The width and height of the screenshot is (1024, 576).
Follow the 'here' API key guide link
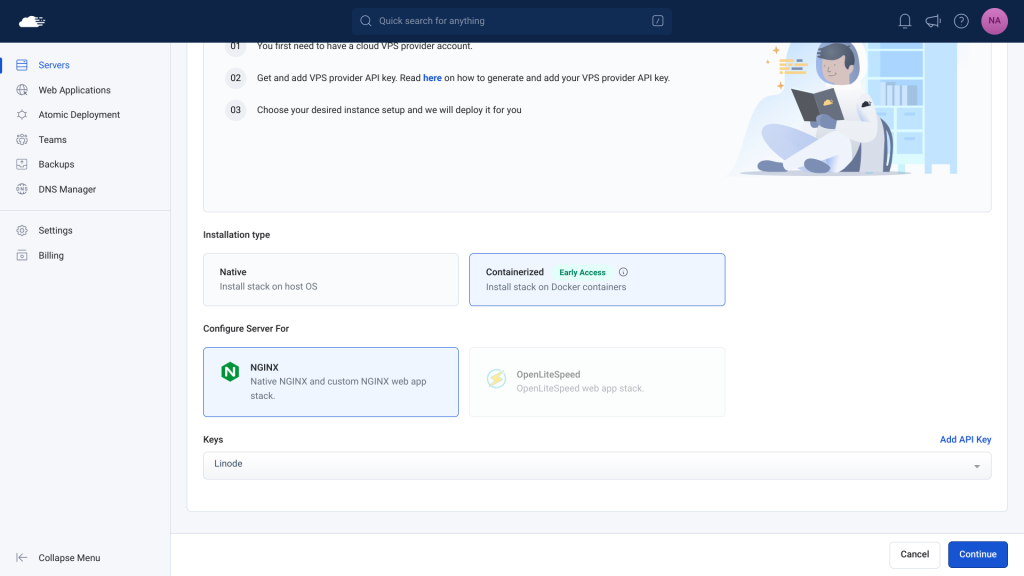pyautogui.click(x=432, y=78)
